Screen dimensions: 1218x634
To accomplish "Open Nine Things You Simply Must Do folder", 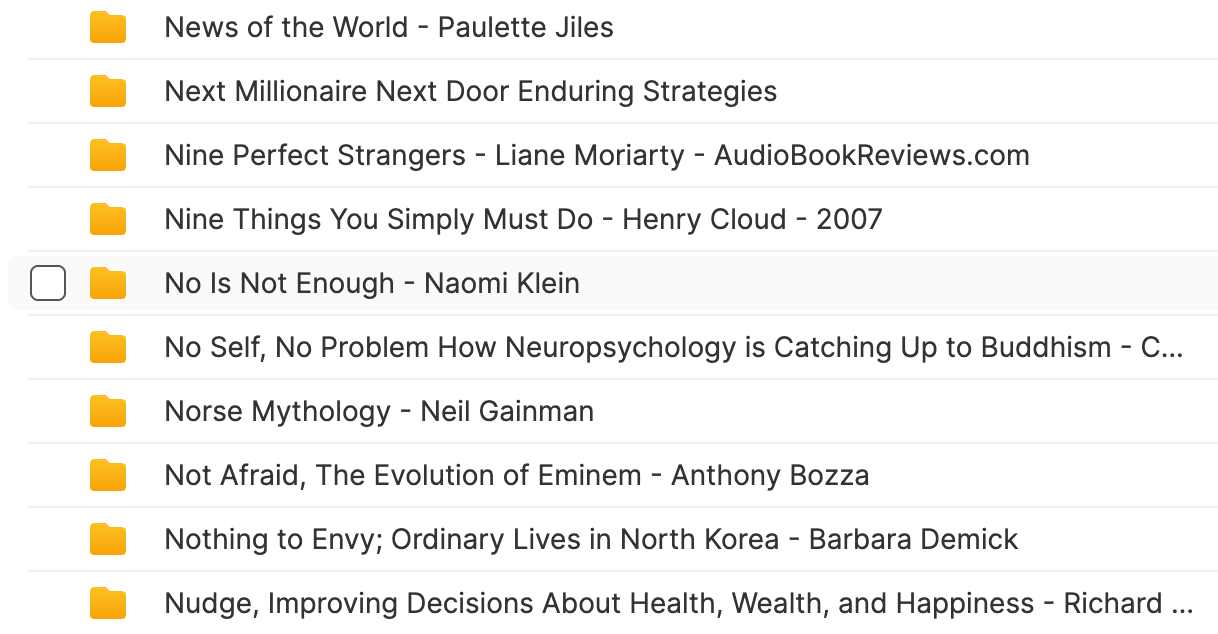I will coord(523,219).
